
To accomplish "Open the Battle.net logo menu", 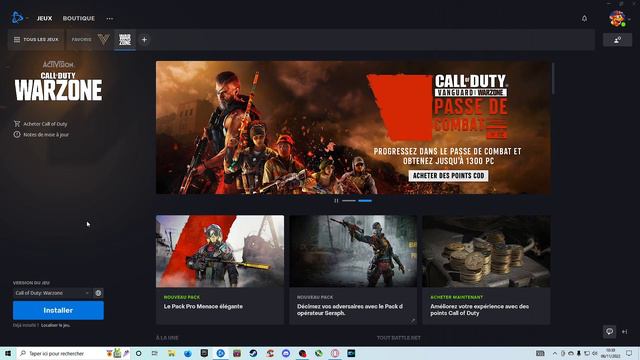I will [17, 18].
